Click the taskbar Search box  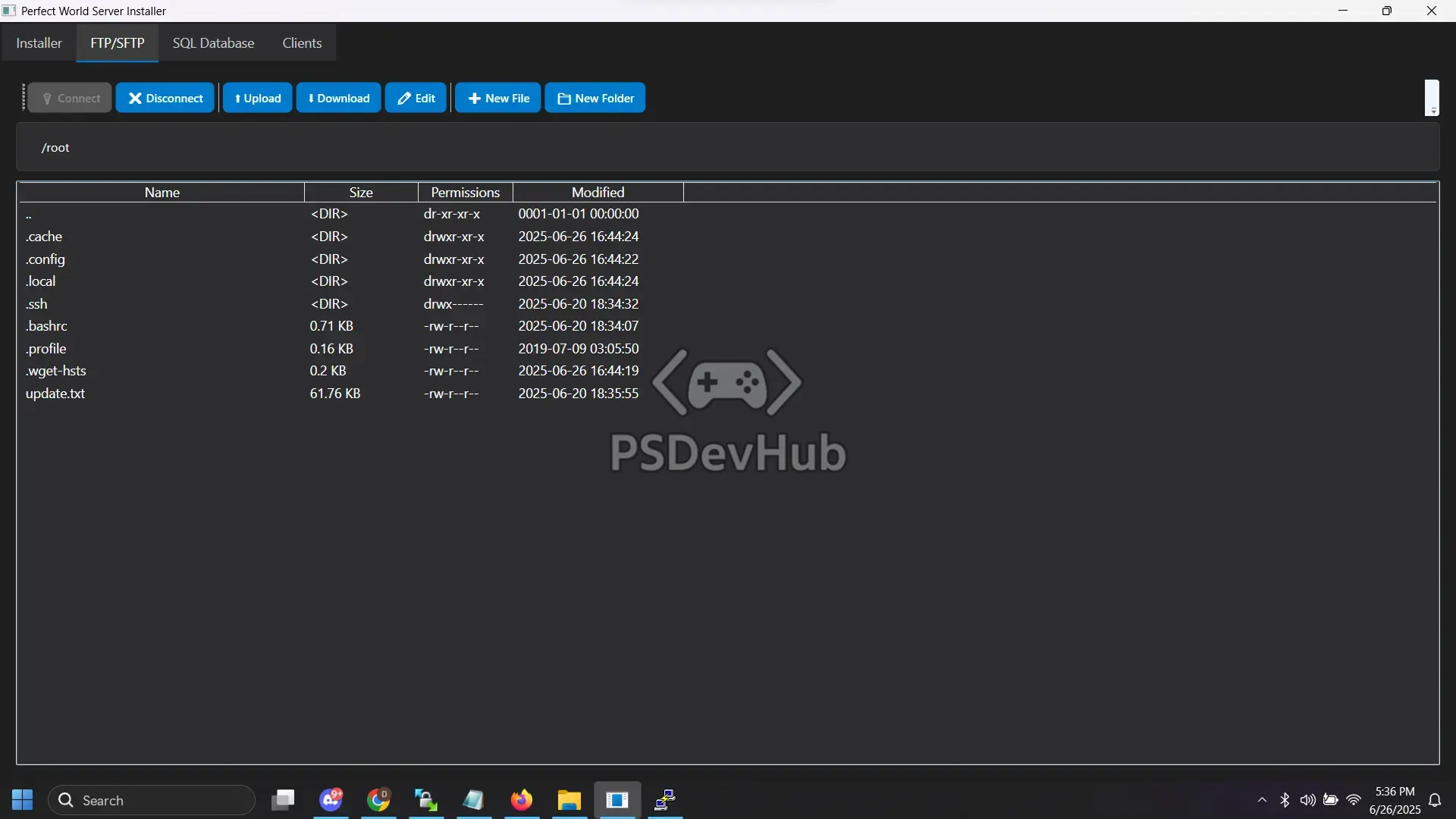[152, 800]
